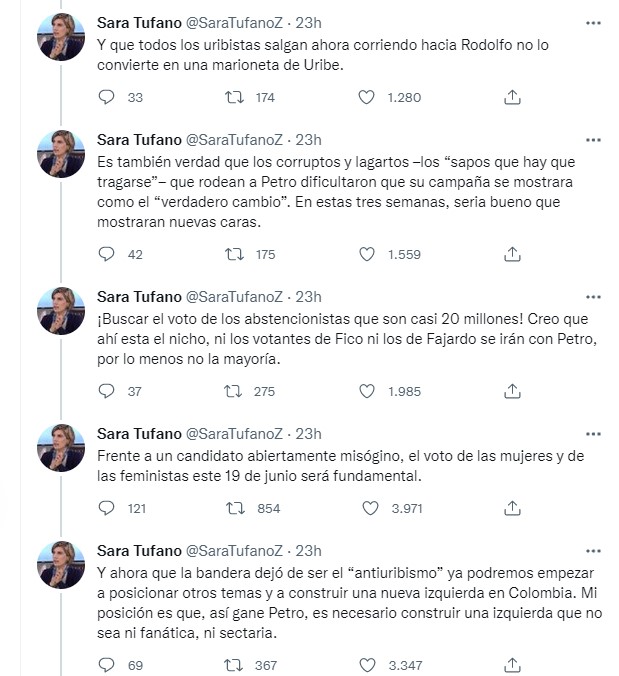Share the tweet about Uribe's marioneta

(513, 97)
